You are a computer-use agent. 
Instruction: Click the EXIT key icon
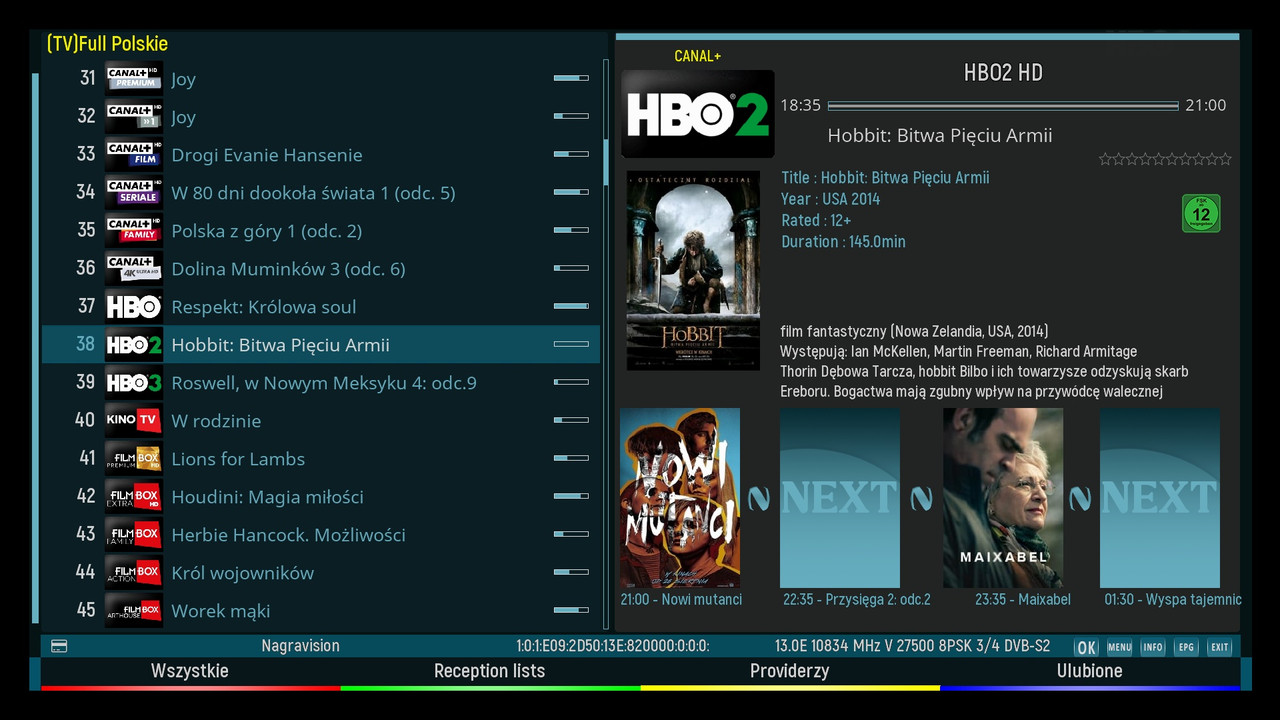[x=1219, y=647]
